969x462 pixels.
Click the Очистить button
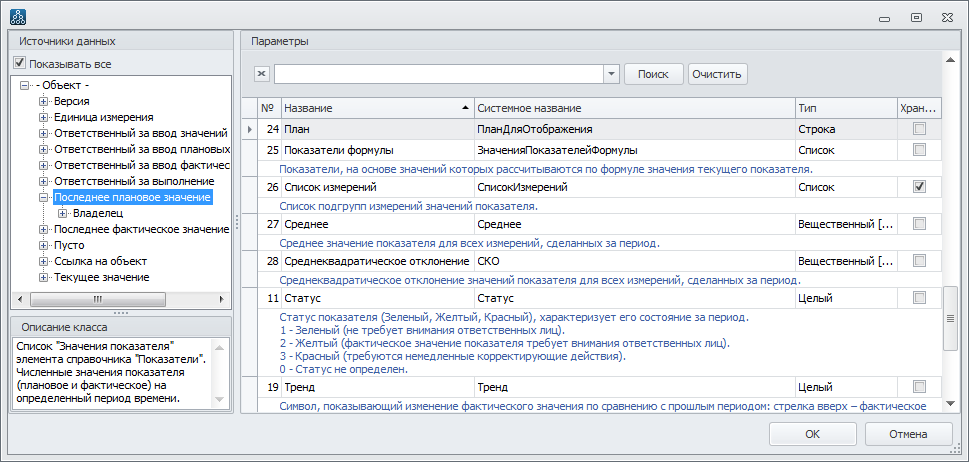(x=717, y=74)
